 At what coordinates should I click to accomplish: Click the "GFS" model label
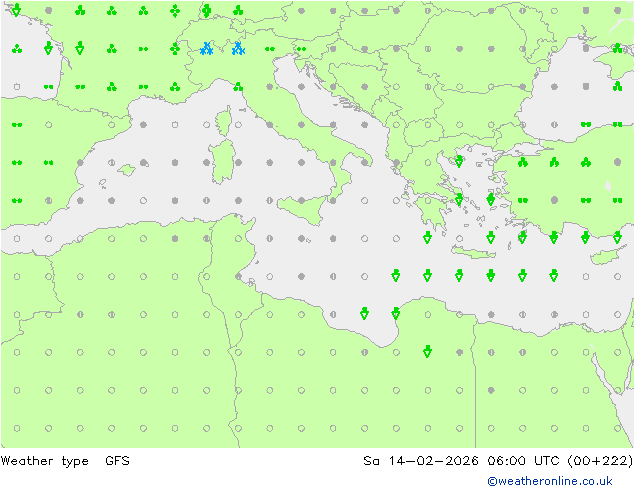(117, 460)
